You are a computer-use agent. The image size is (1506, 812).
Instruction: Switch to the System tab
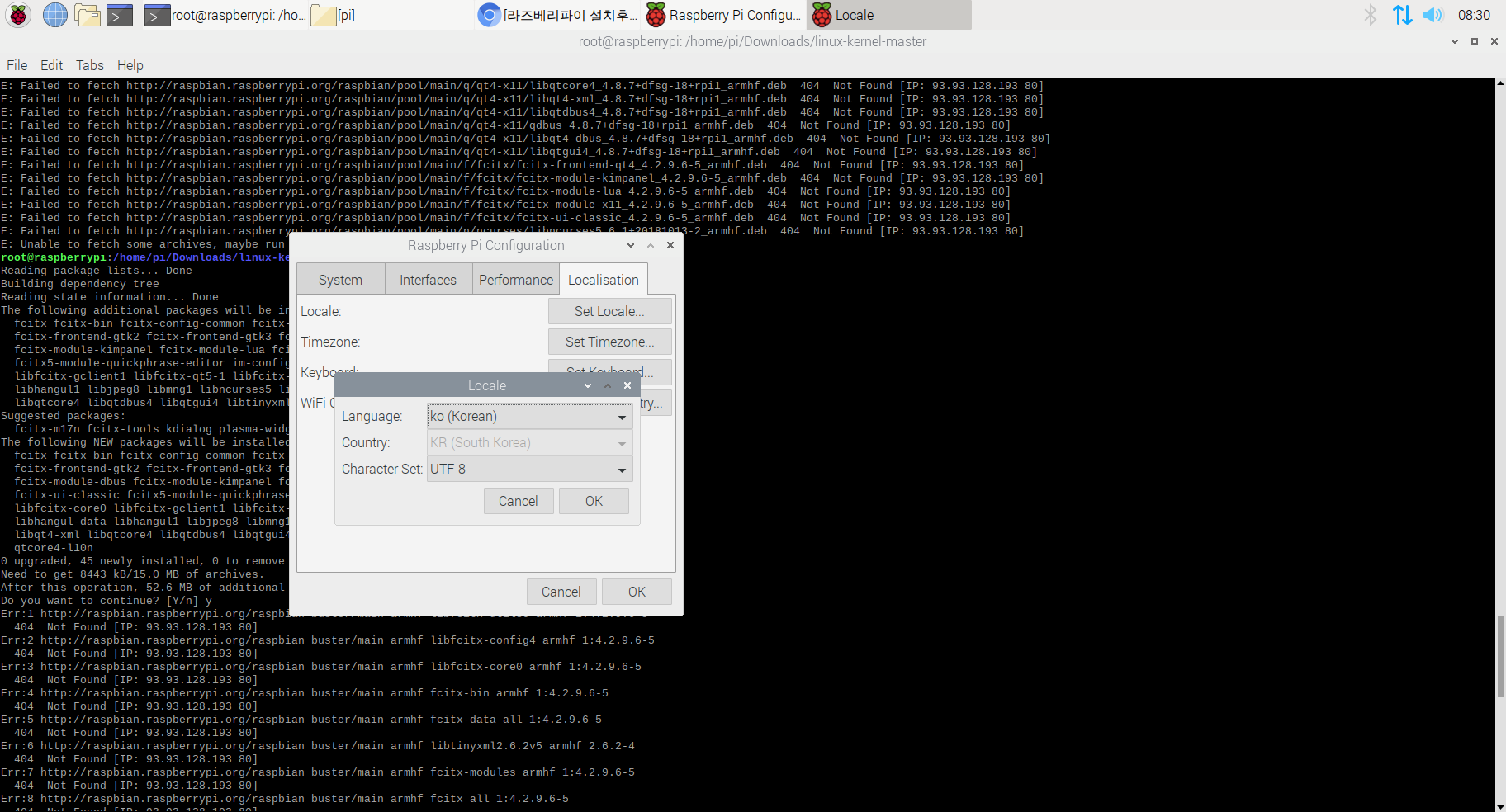[x=340, y=280]
